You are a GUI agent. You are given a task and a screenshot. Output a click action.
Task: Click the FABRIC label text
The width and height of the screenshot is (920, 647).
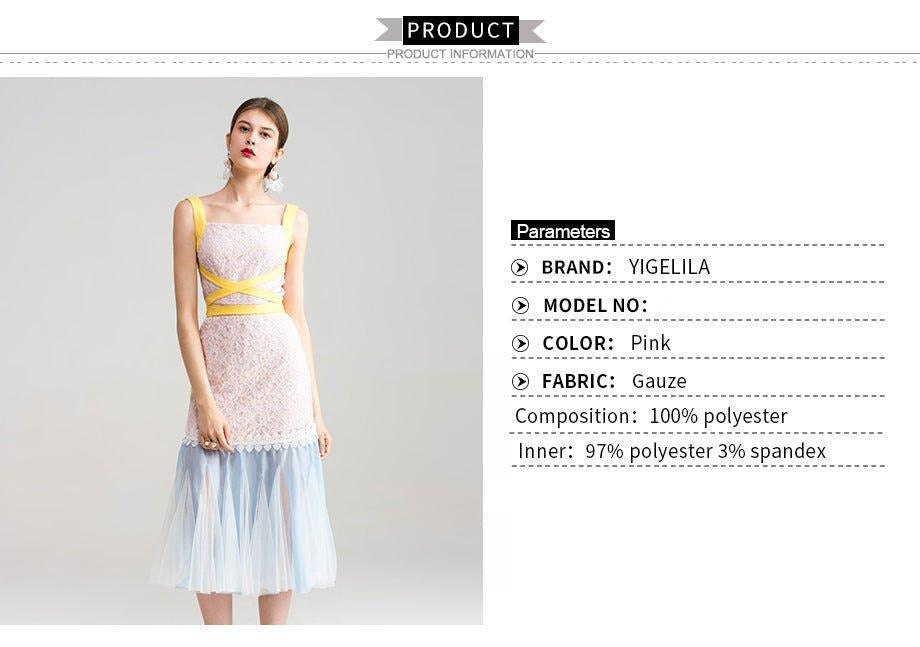click(x=579, y=381)
